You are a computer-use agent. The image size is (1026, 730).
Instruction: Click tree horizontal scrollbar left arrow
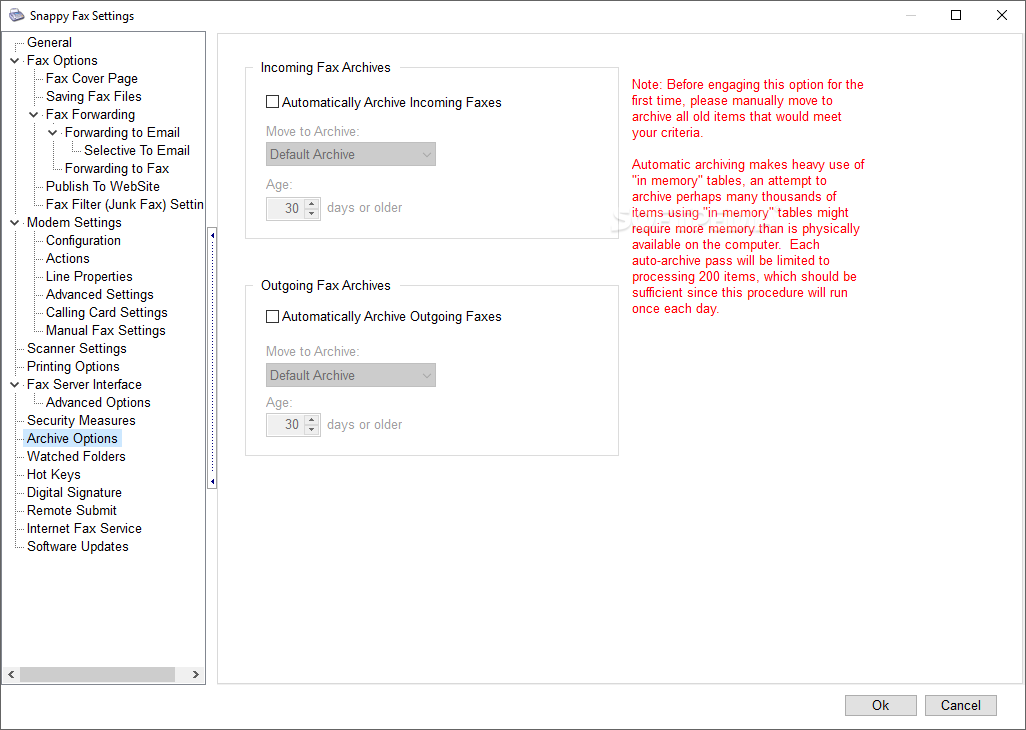click(11, 674)
